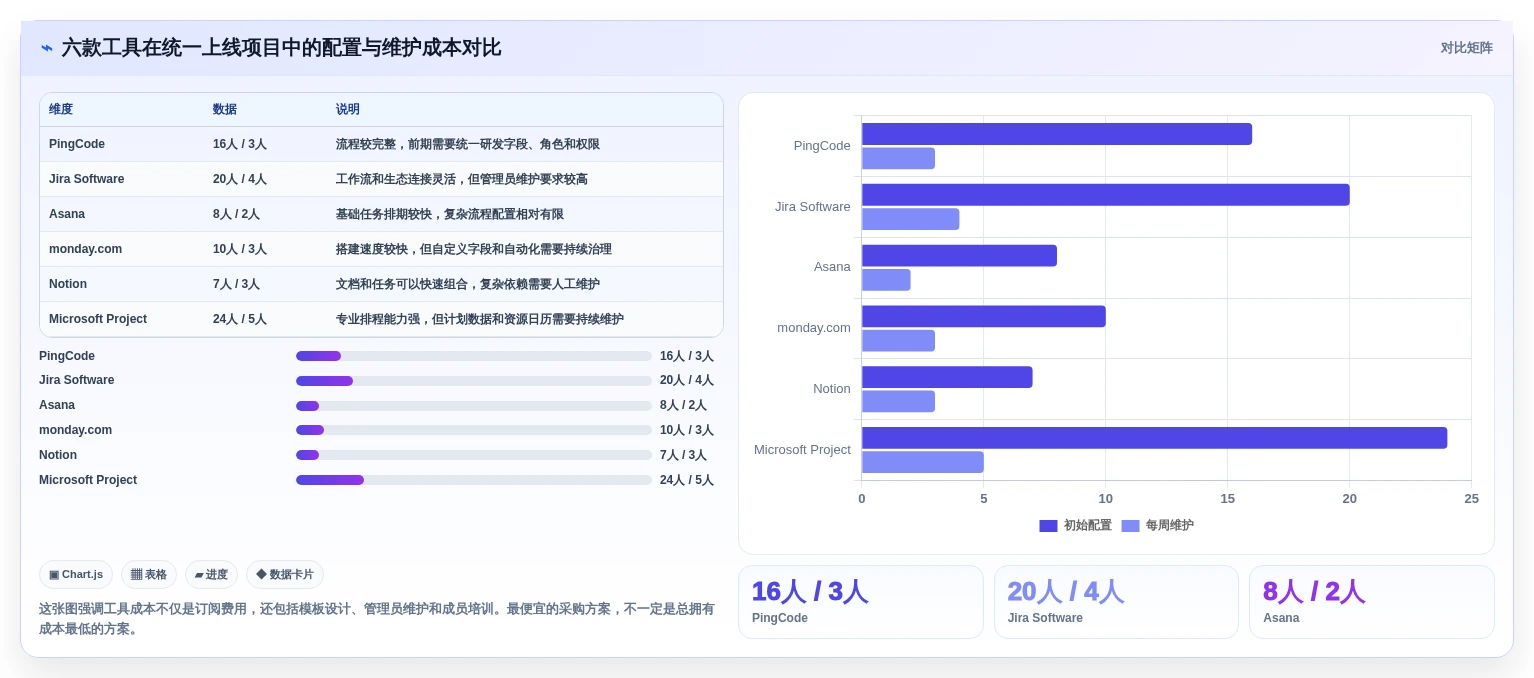Click Microsoft Project weekly maintenance chart bar
The image size is (1534, 678).
(x=923, y=462)
